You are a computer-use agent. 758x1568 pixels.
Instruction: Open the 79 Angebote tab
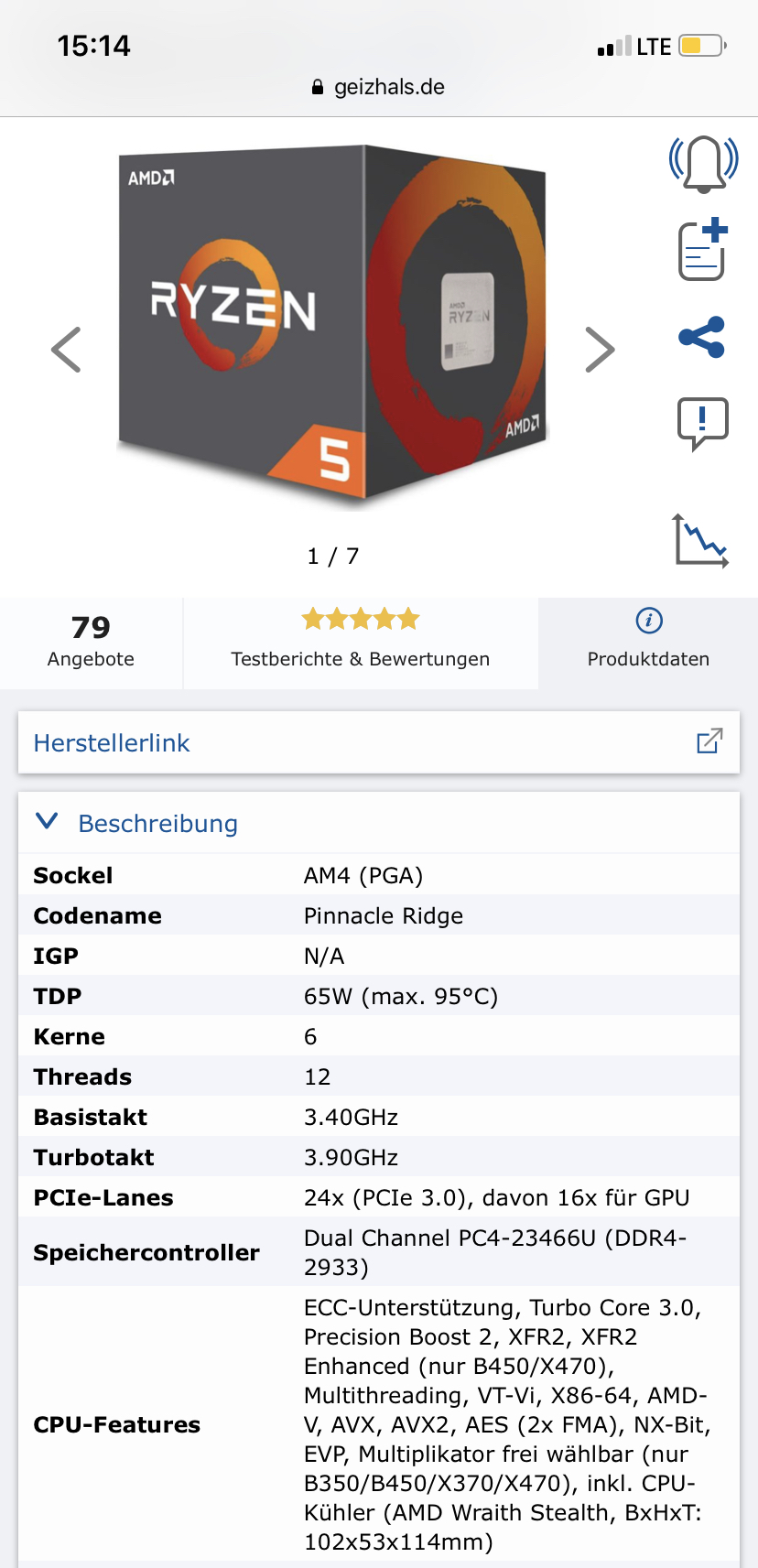(91, 642)
